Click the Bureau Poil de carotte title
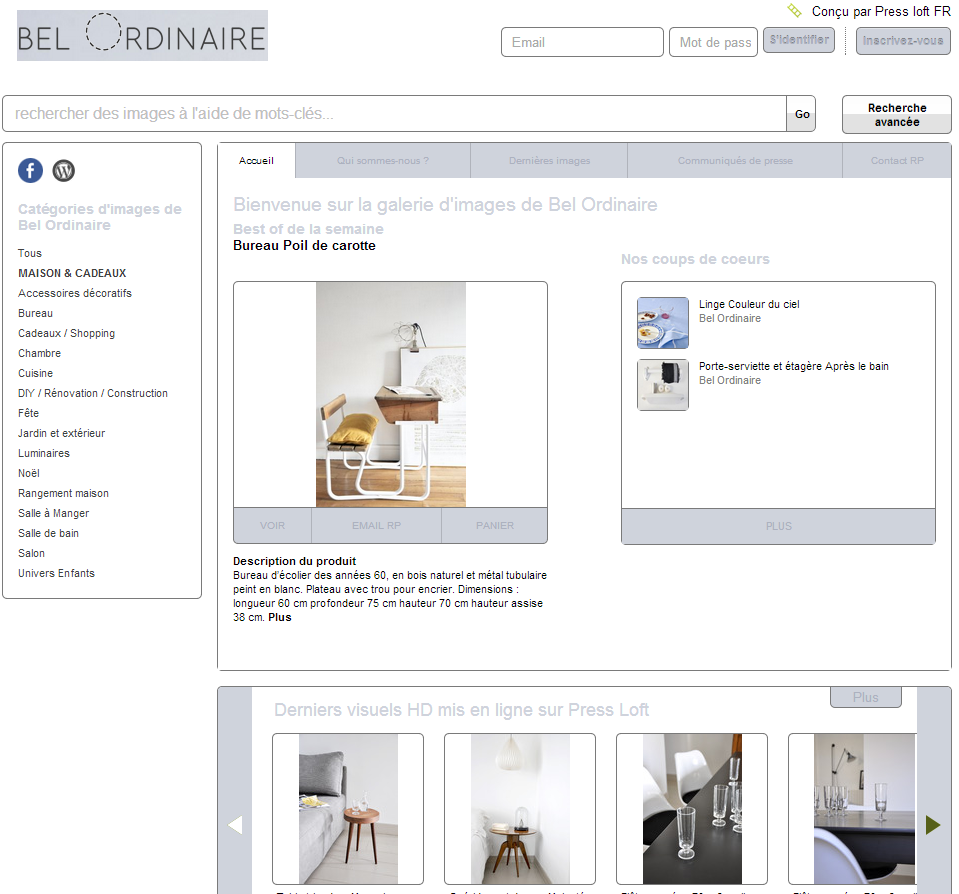This screenshot has width=959, height=894. tap(305, 246)
